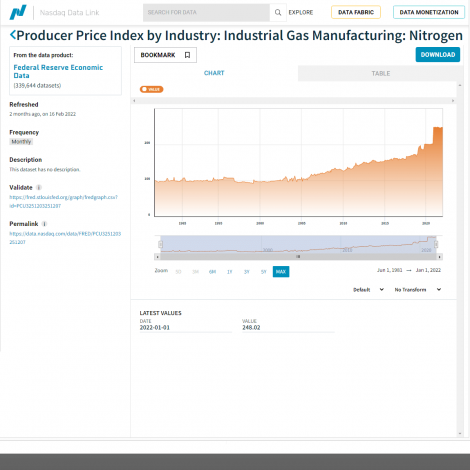Select the 3M zoom option
This screenshot has width=470, height=470.
[195, 272]
